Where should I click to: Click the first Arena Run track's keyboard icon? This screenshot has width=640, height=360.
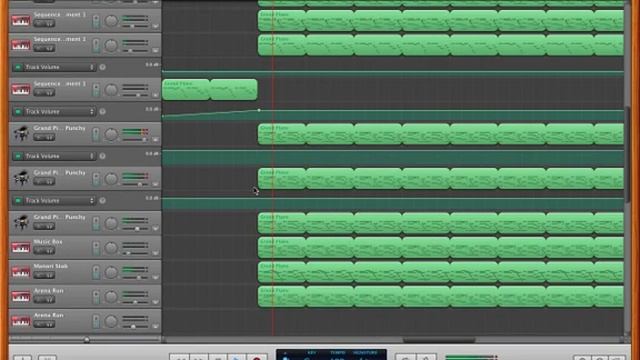[21, 297]
